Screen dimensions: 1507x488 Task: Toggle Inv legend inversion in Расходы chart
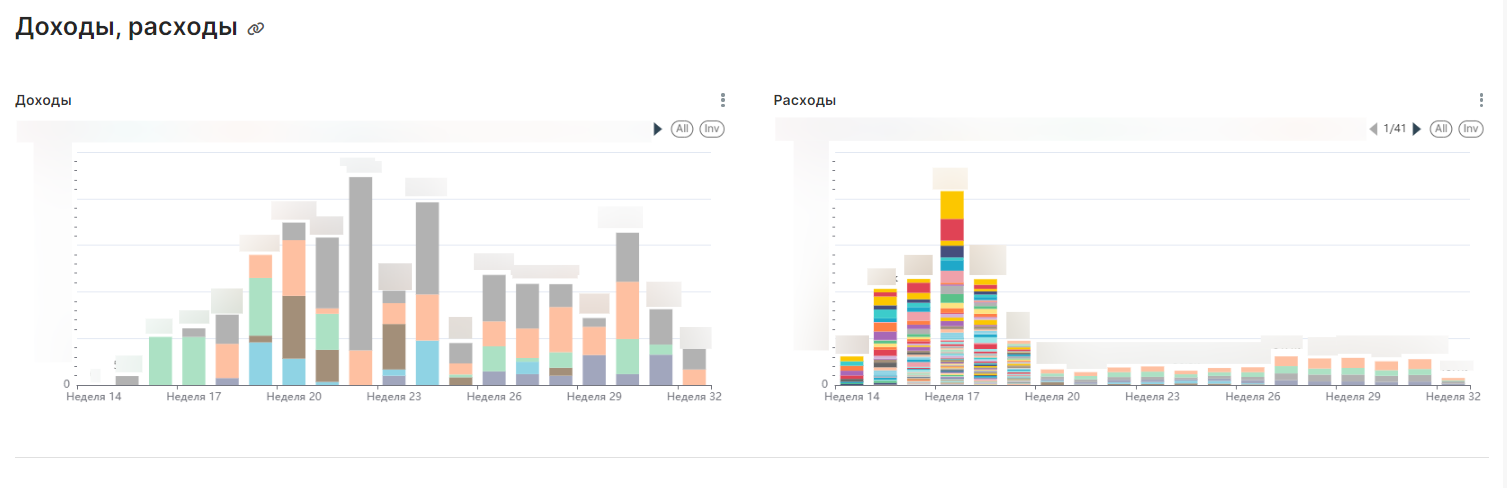tap(1471, 129)
